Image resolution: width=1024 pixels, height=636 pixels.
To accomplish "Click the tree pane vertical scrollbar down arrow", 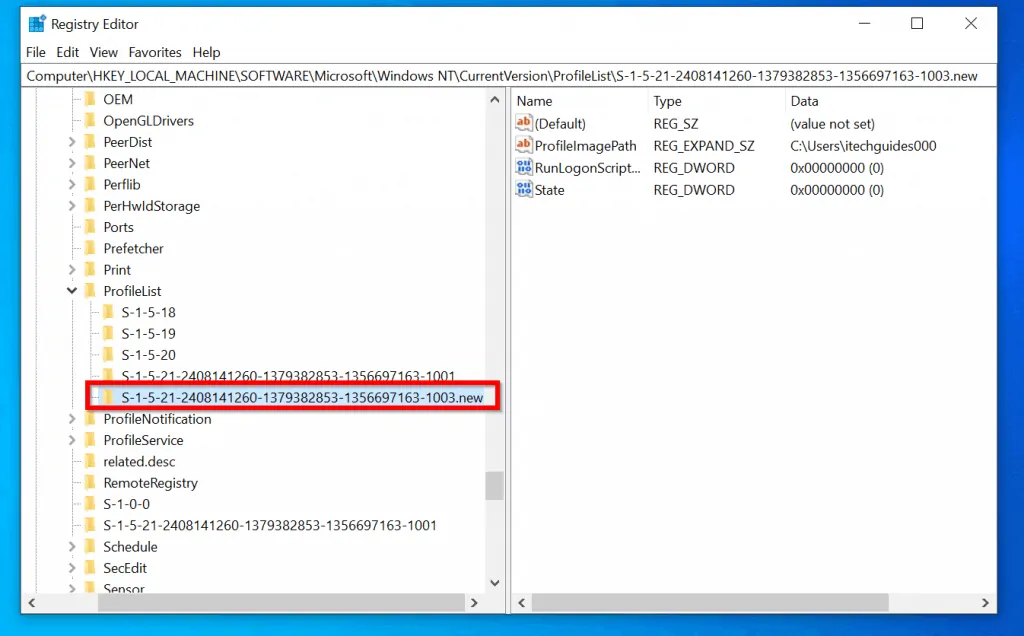I will tap(494, 582).
